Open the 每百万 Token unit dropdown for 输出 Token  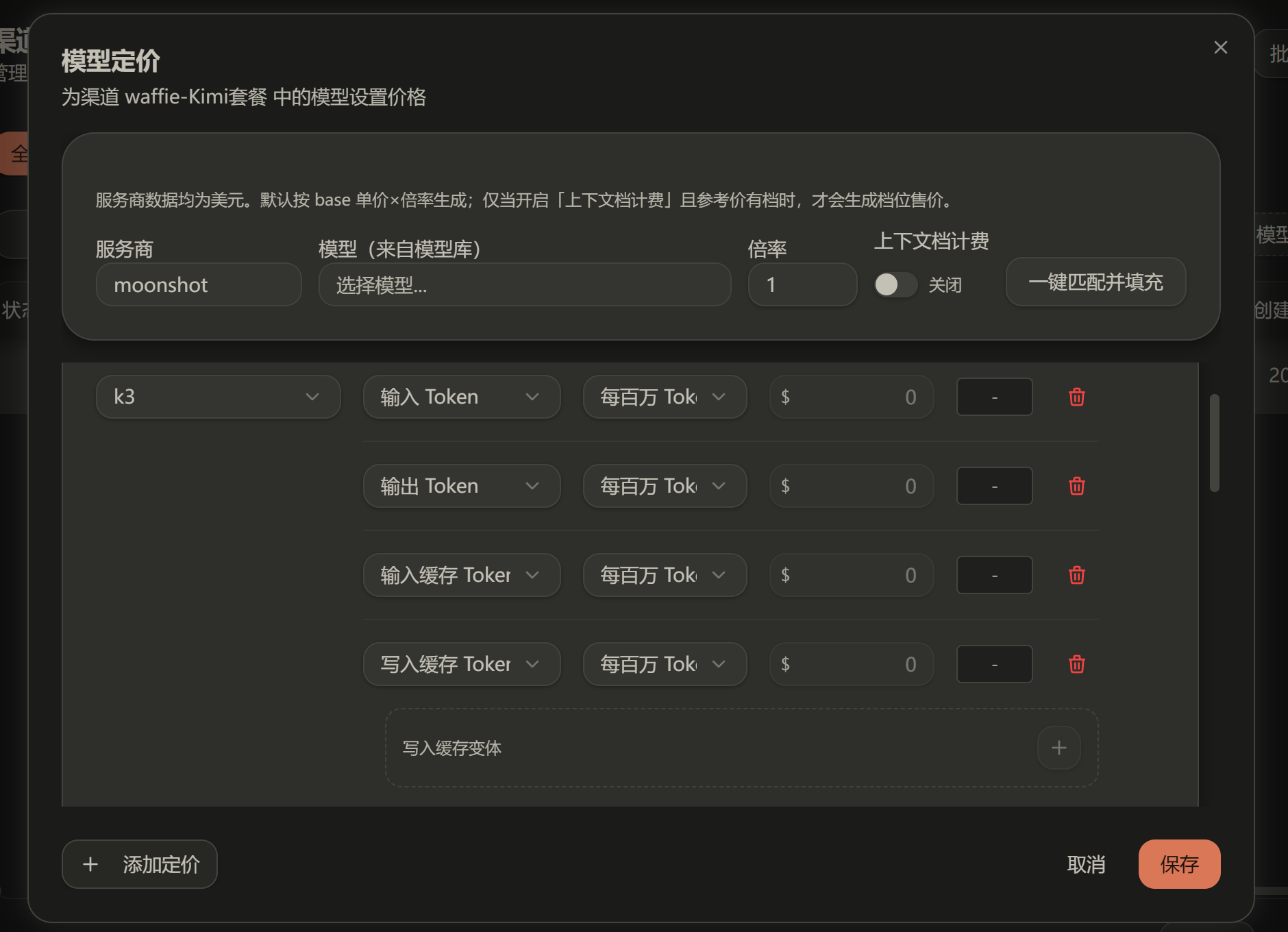(665, 486)
